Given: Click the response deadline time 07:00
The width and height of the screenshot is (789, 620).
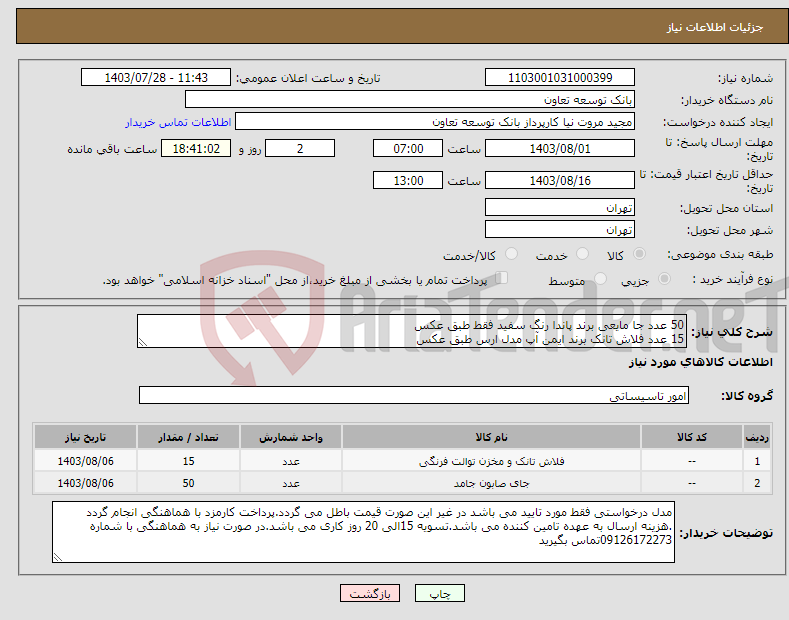Looking at the screenshot, I should (408, 148).
